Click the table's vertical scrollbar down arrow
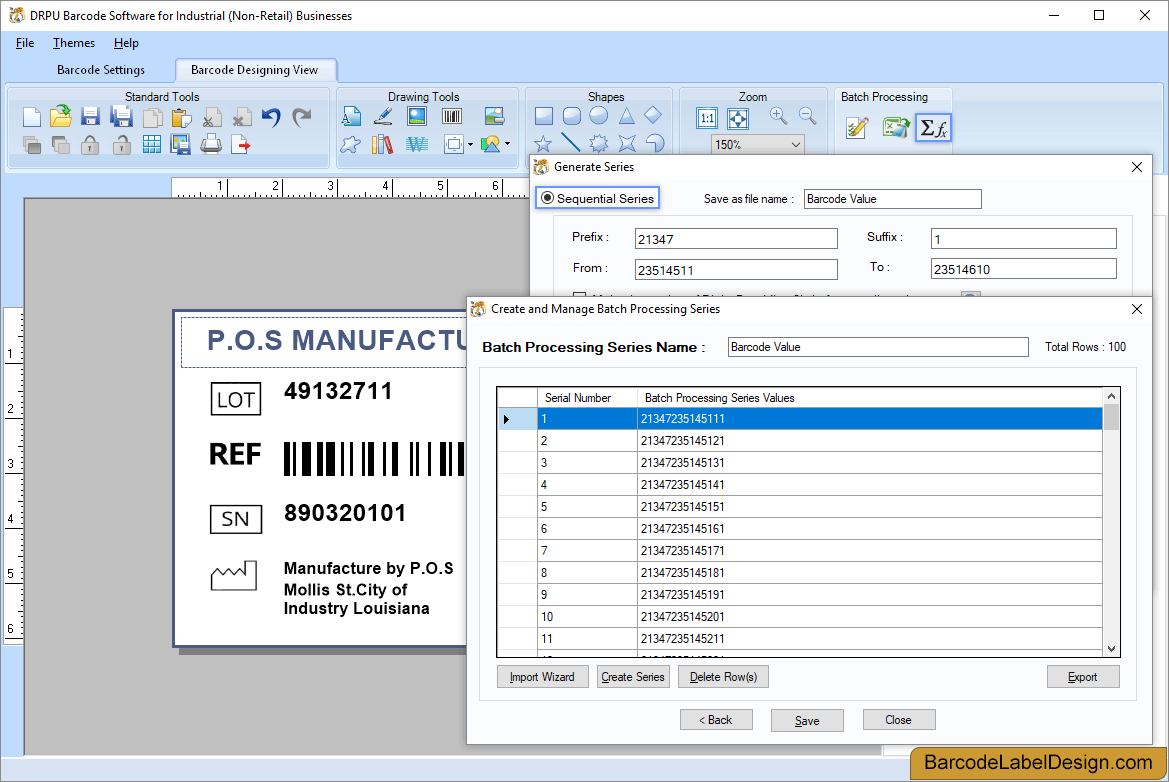This screenshot has width=1169, height=782. point(1111,648)
